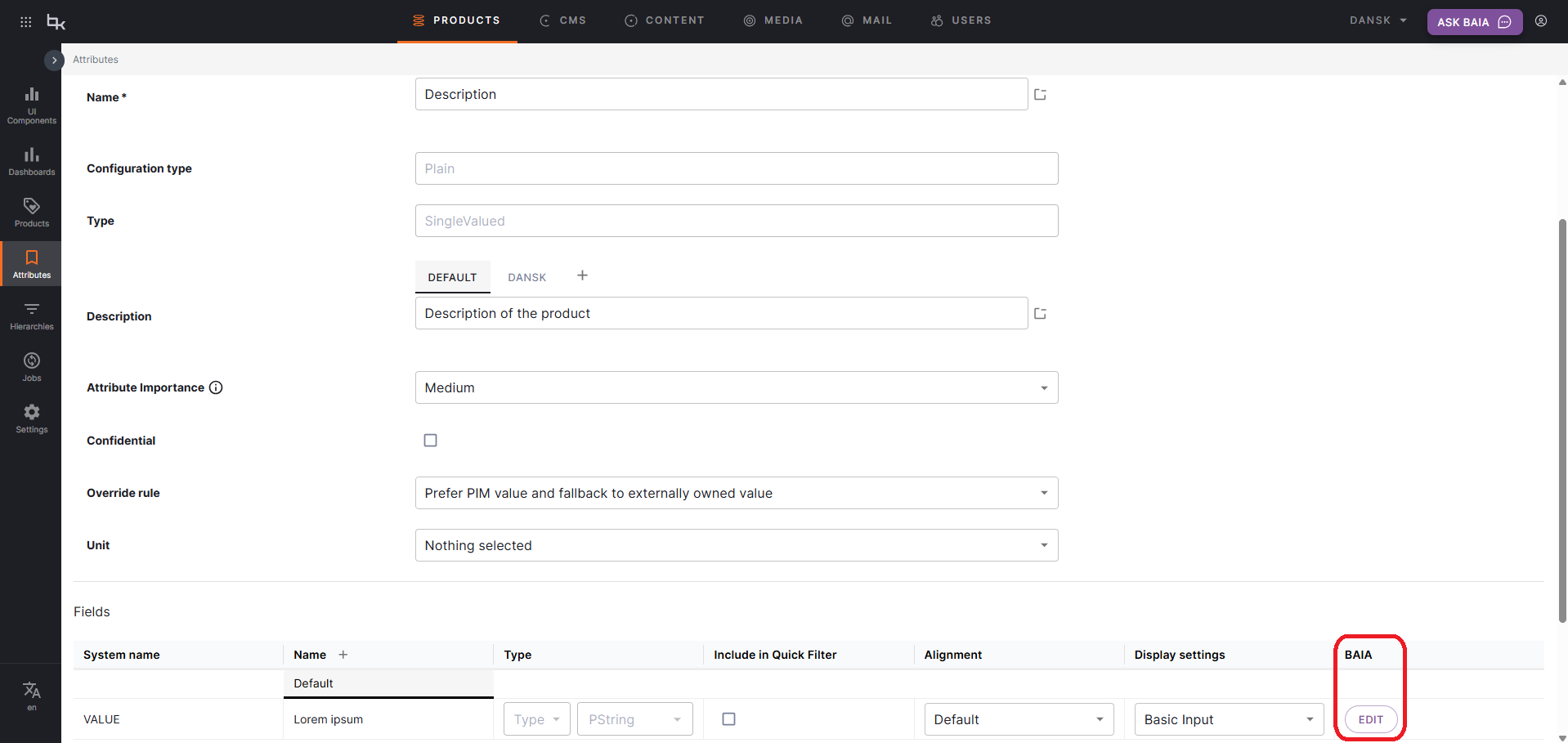Click the Attribute Importance info icon

(x=216, y=387)
